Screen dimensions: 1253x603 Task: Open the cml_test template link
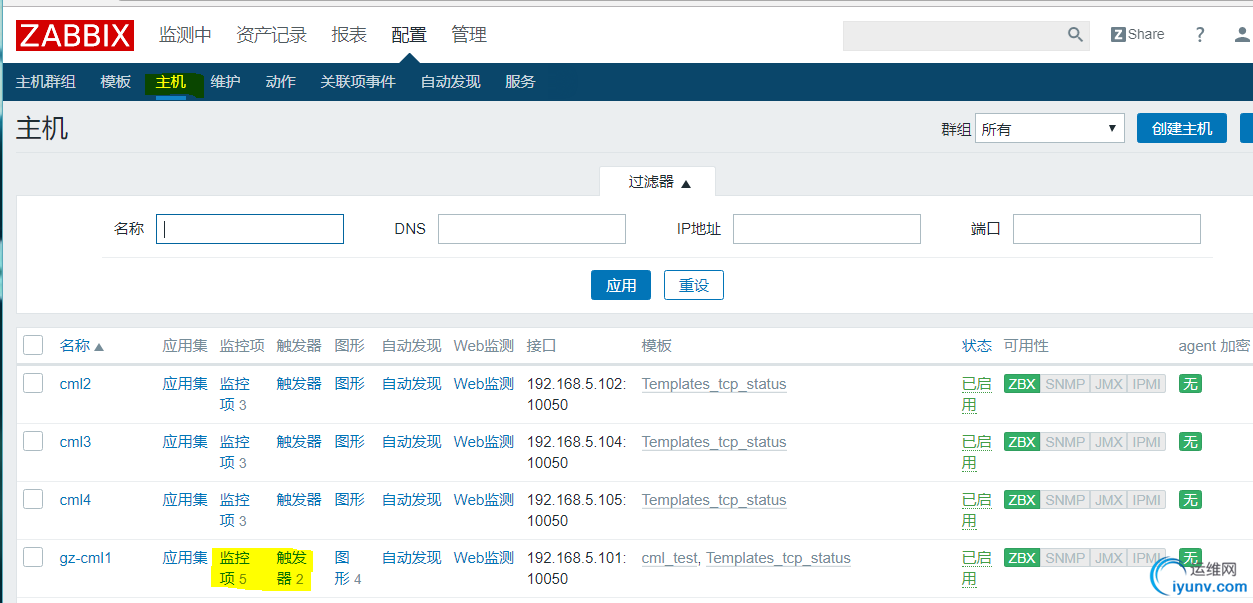(x=670, y=558)
